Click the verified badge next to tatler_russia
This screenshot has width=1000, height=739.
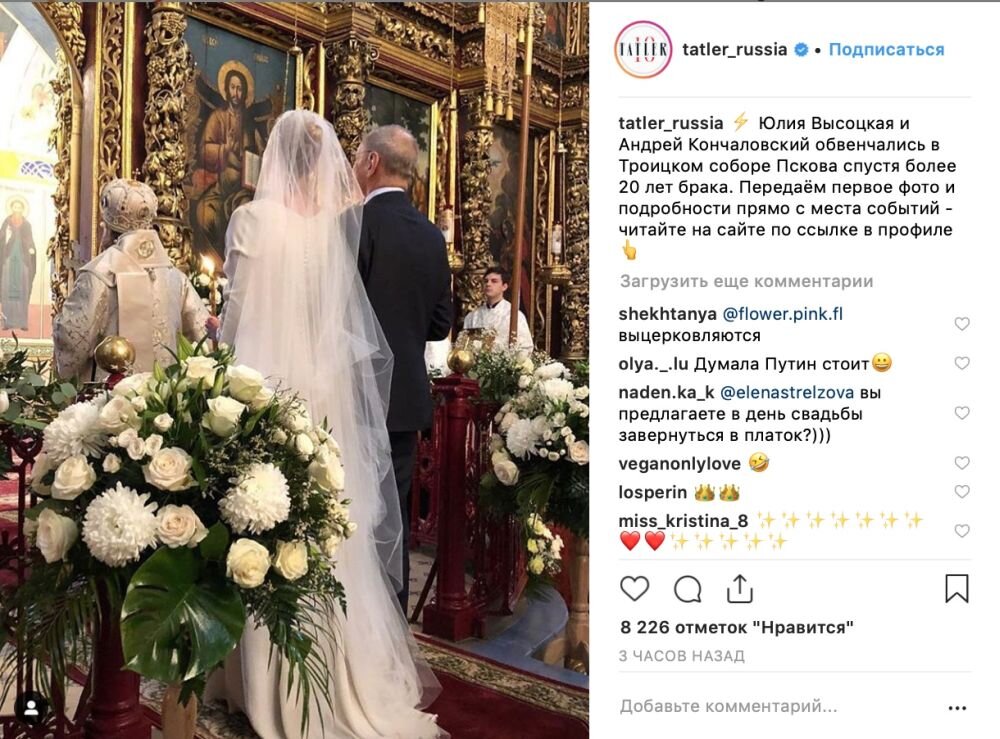coord(801,50)
